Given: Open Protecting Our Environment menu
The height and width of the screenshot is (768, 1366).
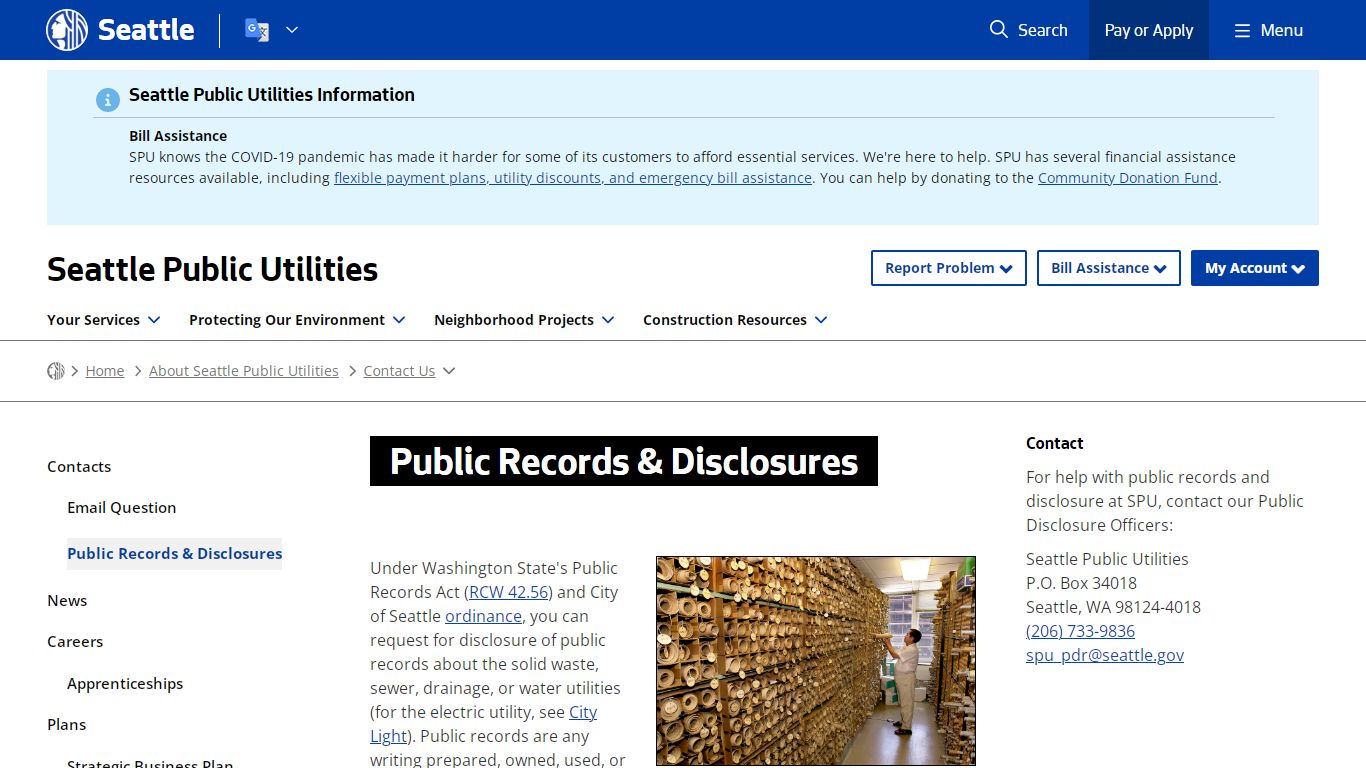Looking at the screenshot, I should (x=297, y=320).
